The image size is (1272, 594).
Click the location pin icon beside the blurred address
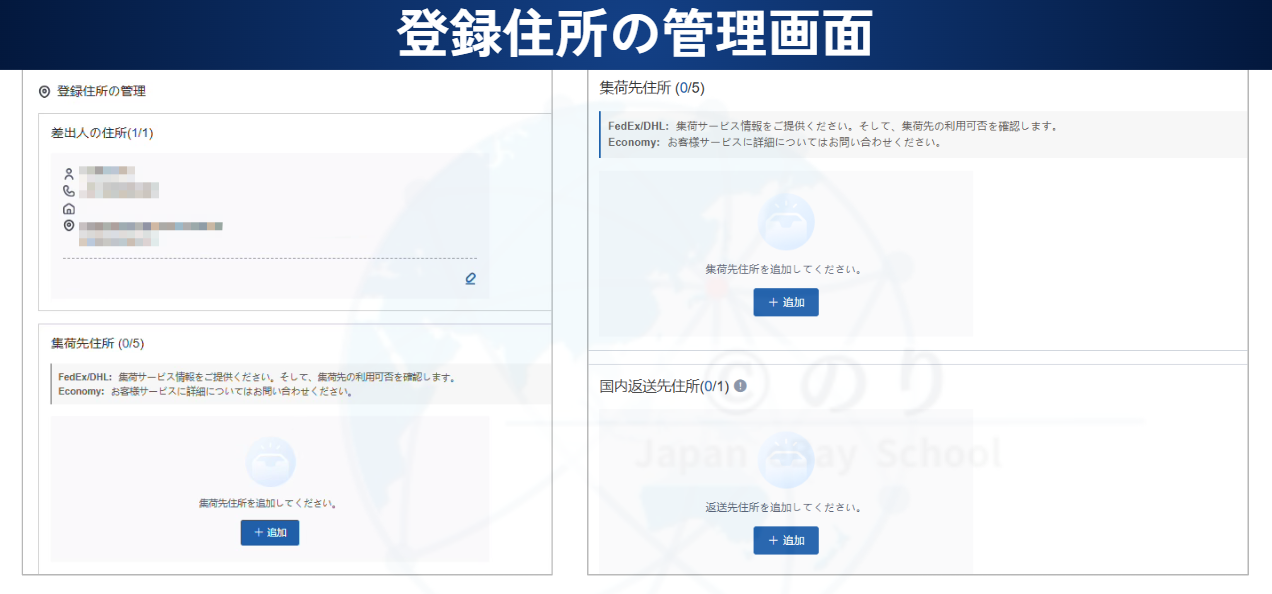69,227
